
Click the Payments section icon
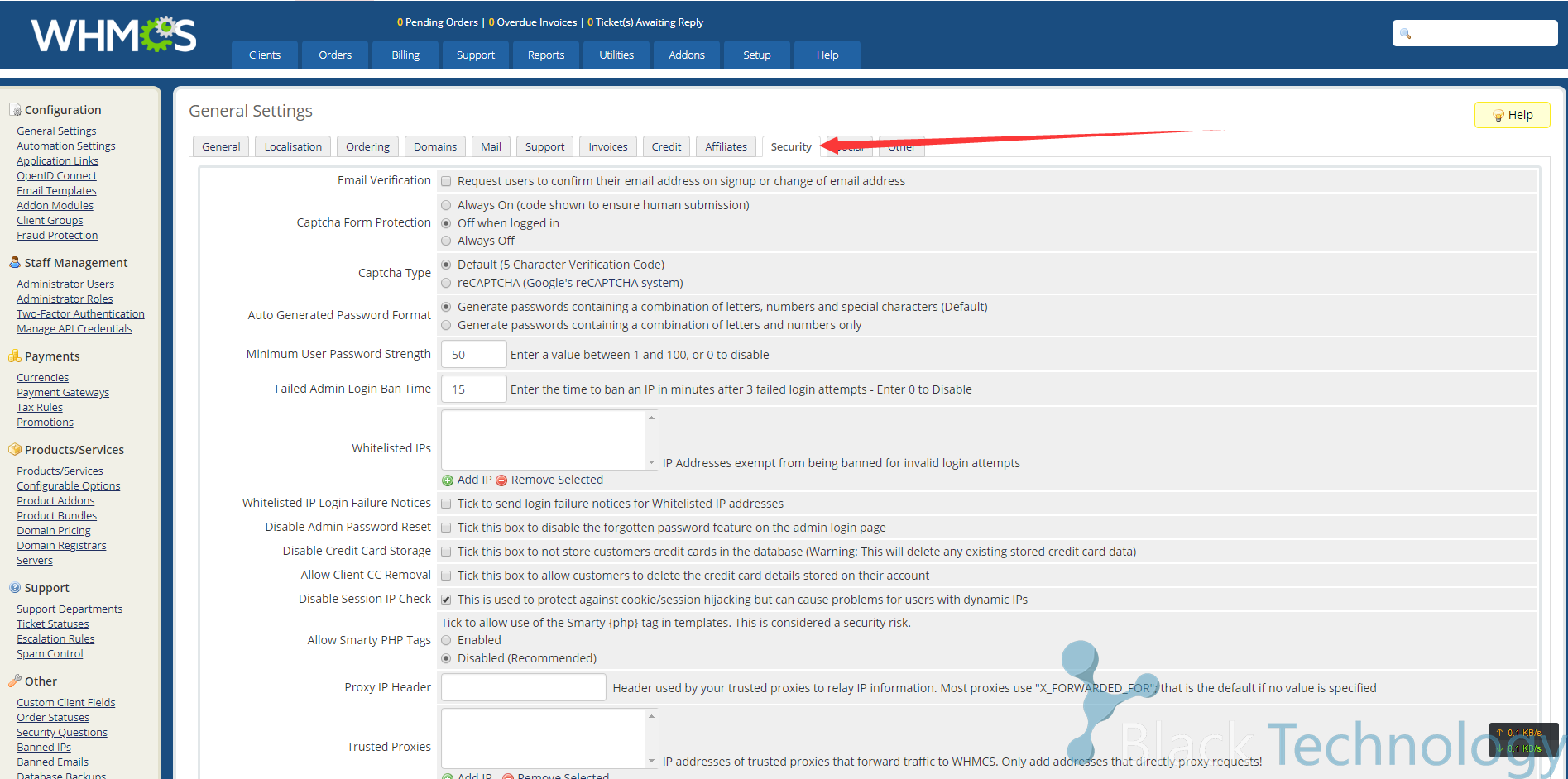click(x=15, y=356)
